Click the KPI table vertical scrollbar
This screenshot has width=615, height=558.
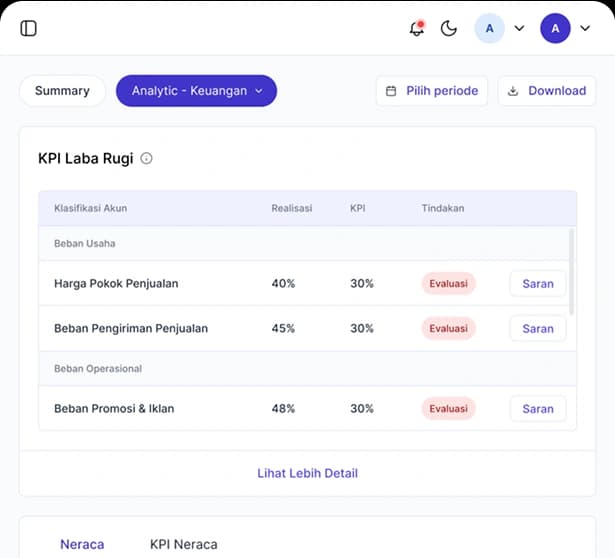(572, 270)
